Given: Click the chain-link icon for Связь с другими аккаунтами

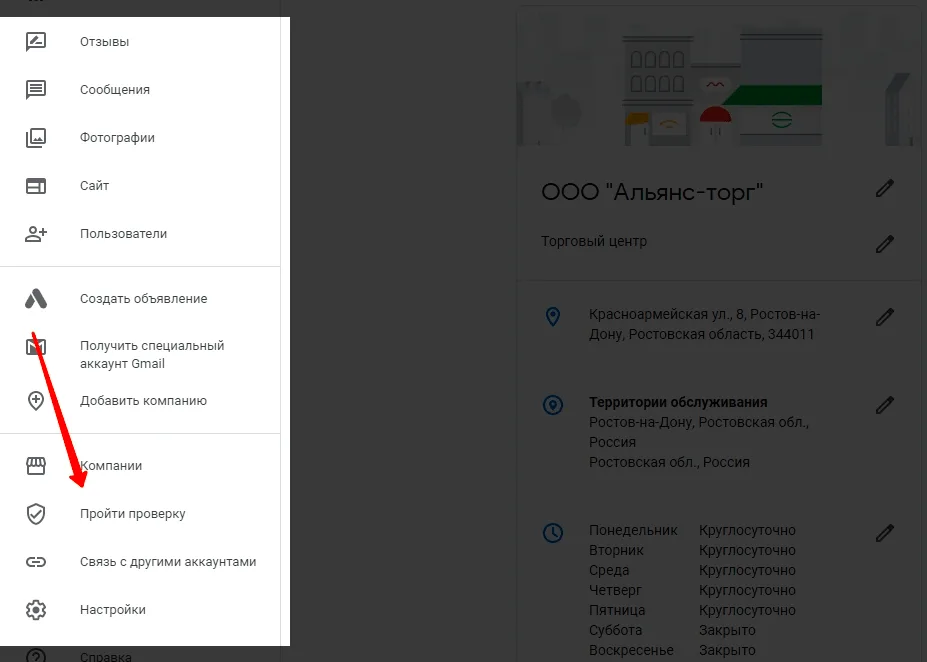Looking at the screenshot, I should click(x=36, y=562).
